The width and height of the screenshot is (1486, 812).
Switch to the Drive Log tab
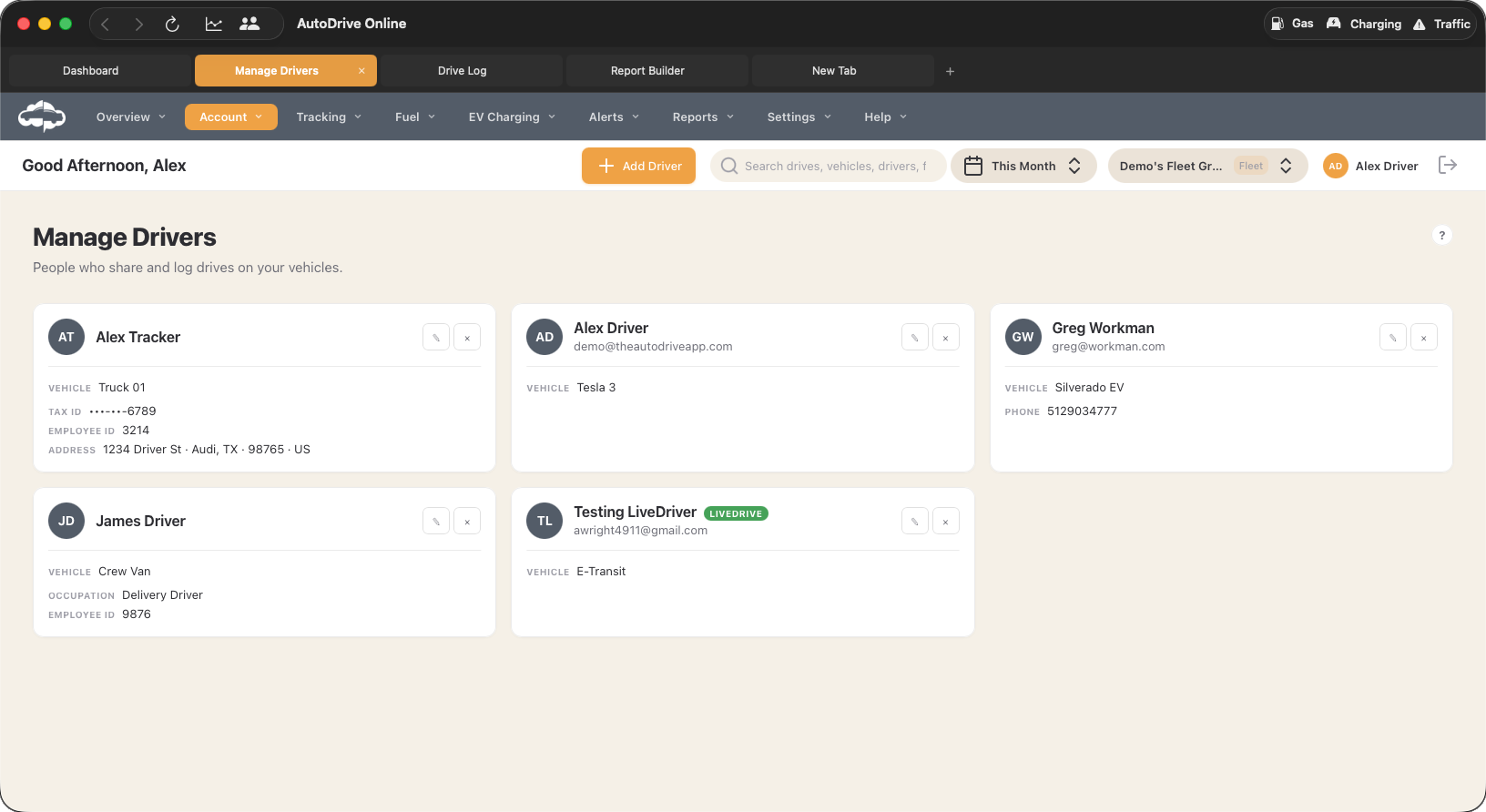coord(463,71)
